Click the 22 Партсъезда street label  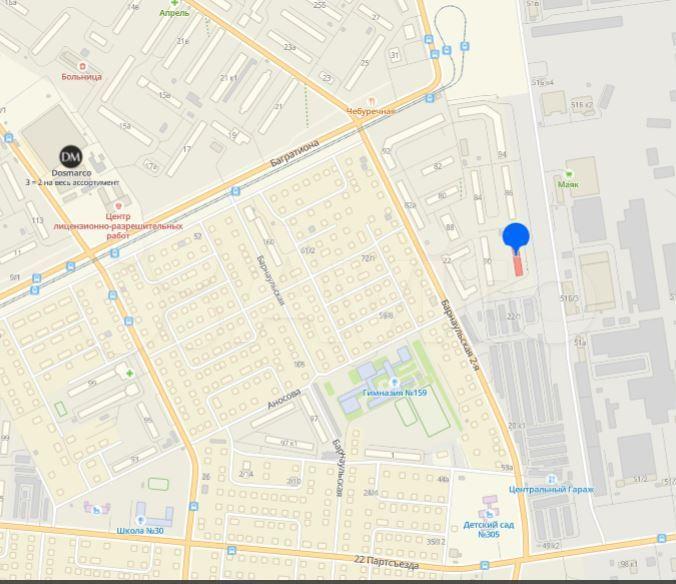click(386, 562)
